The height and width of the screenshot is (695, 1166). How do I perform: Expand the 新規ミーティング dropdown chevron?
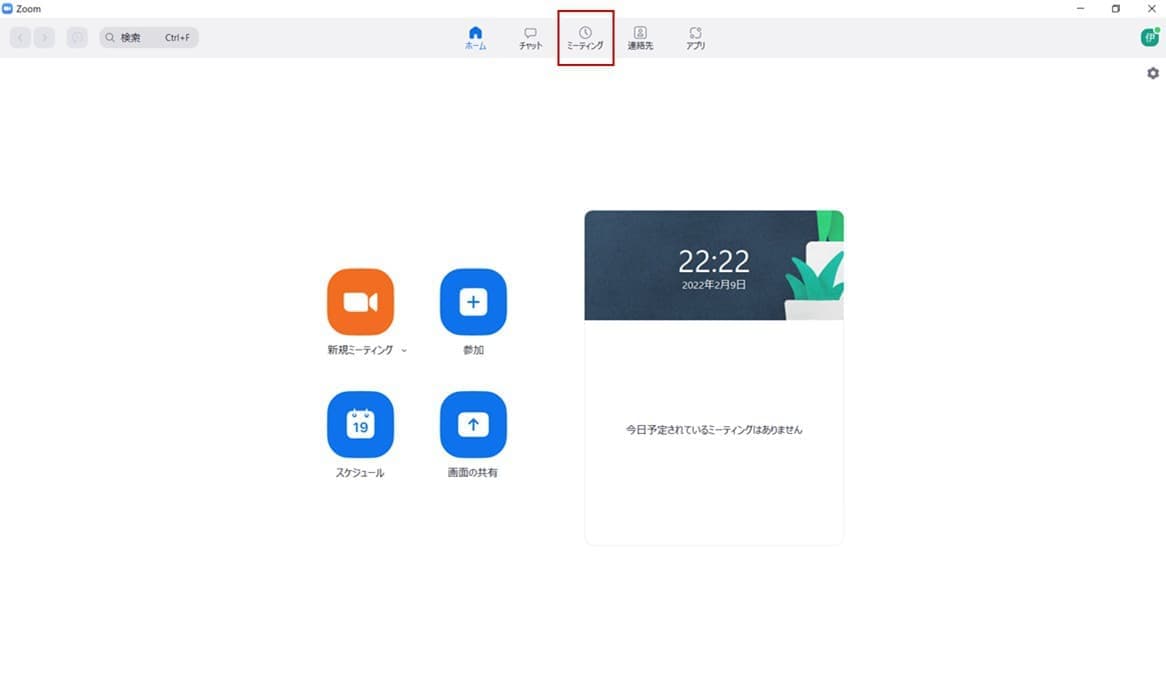(404, 351)
